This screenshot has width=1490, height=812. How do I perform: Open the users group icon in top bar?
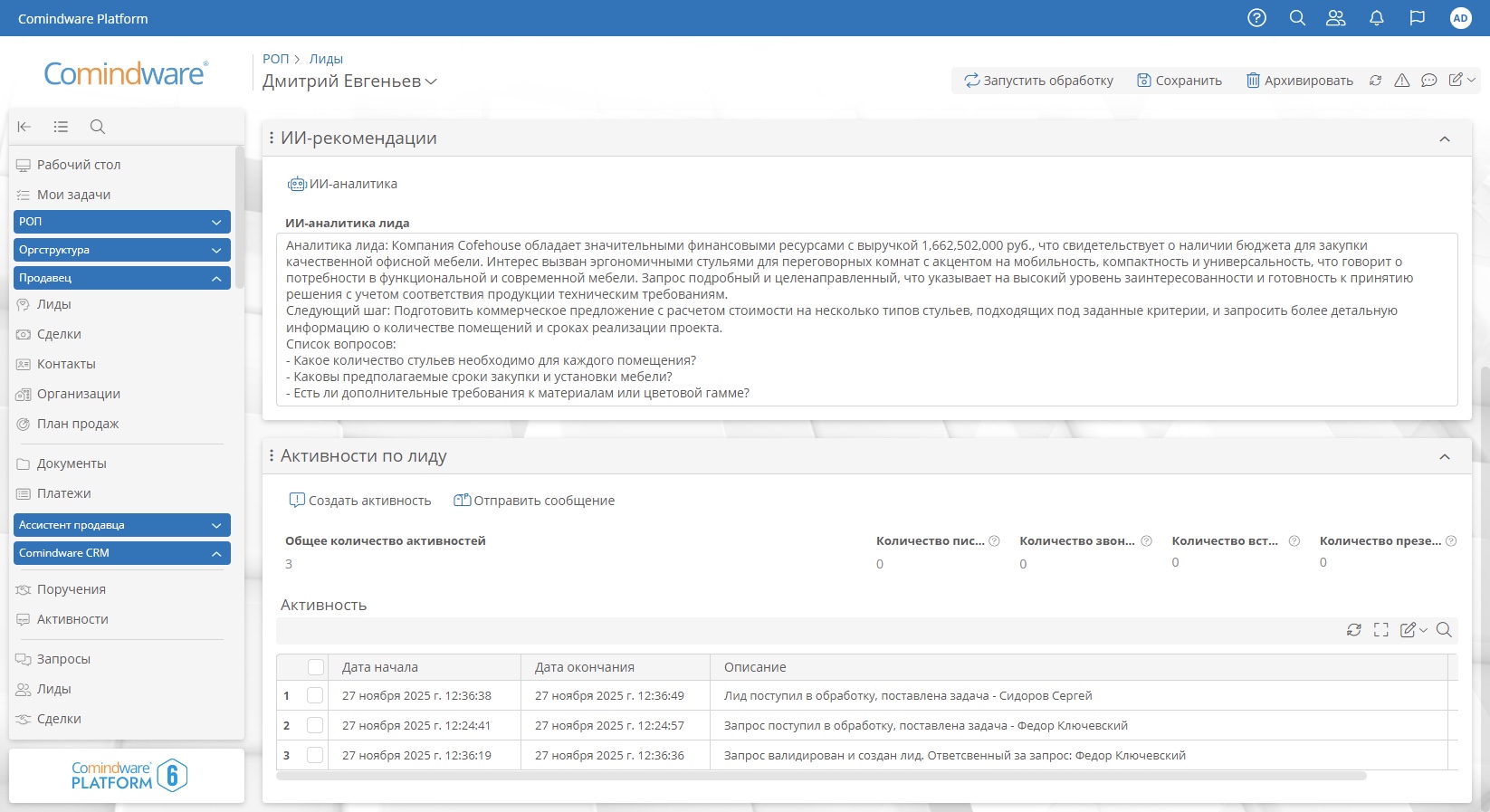pyautogui.click(x=1336, y=18)
